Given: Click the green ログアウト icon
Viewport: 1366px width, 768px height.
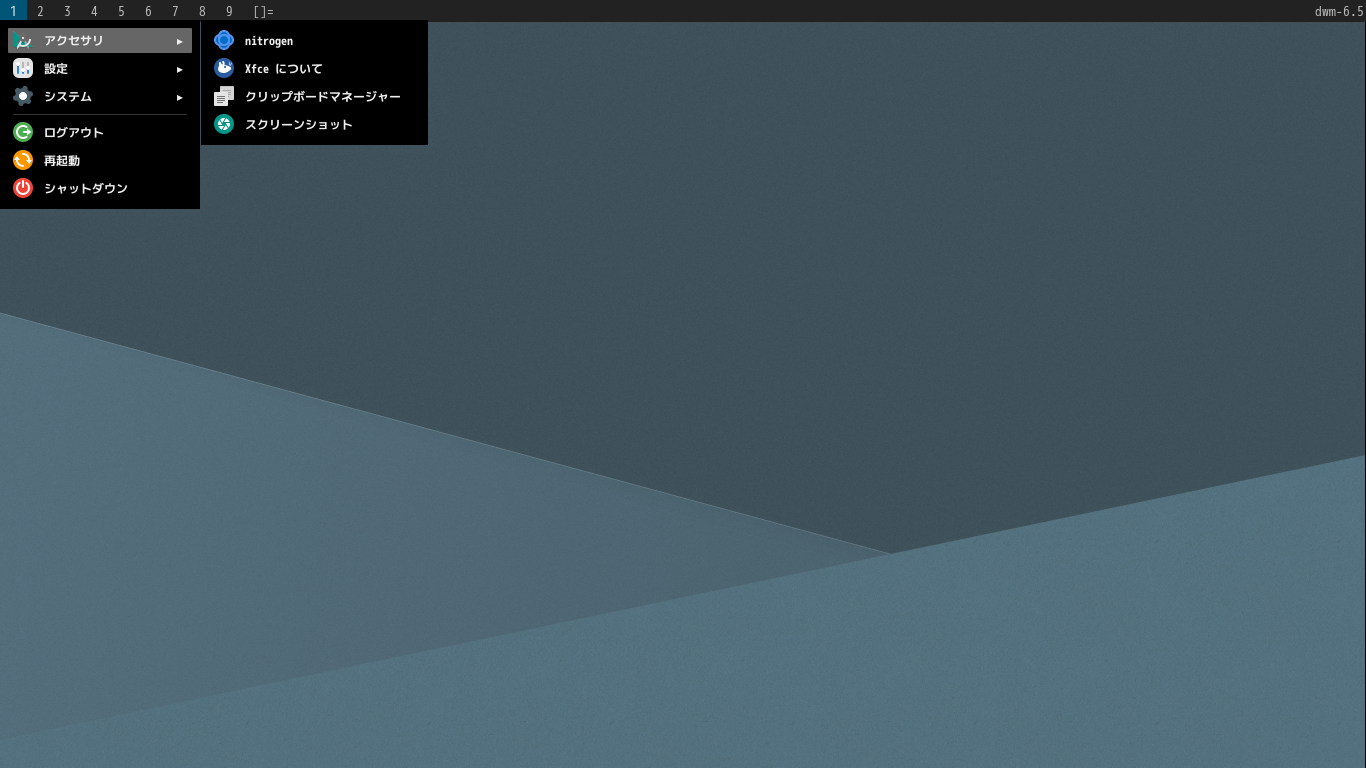Looking at the screenshot, I should pos(22,132).
